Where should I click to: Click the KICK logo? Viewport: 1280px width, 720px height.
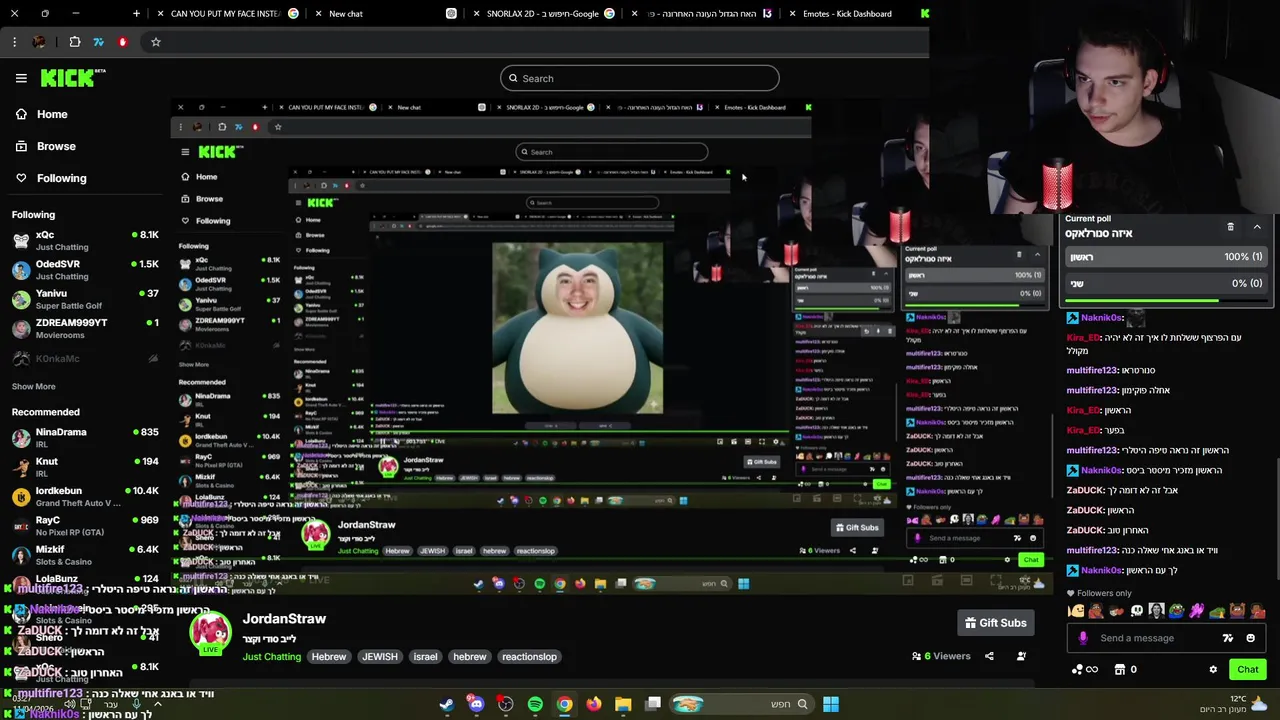(72, 78)
